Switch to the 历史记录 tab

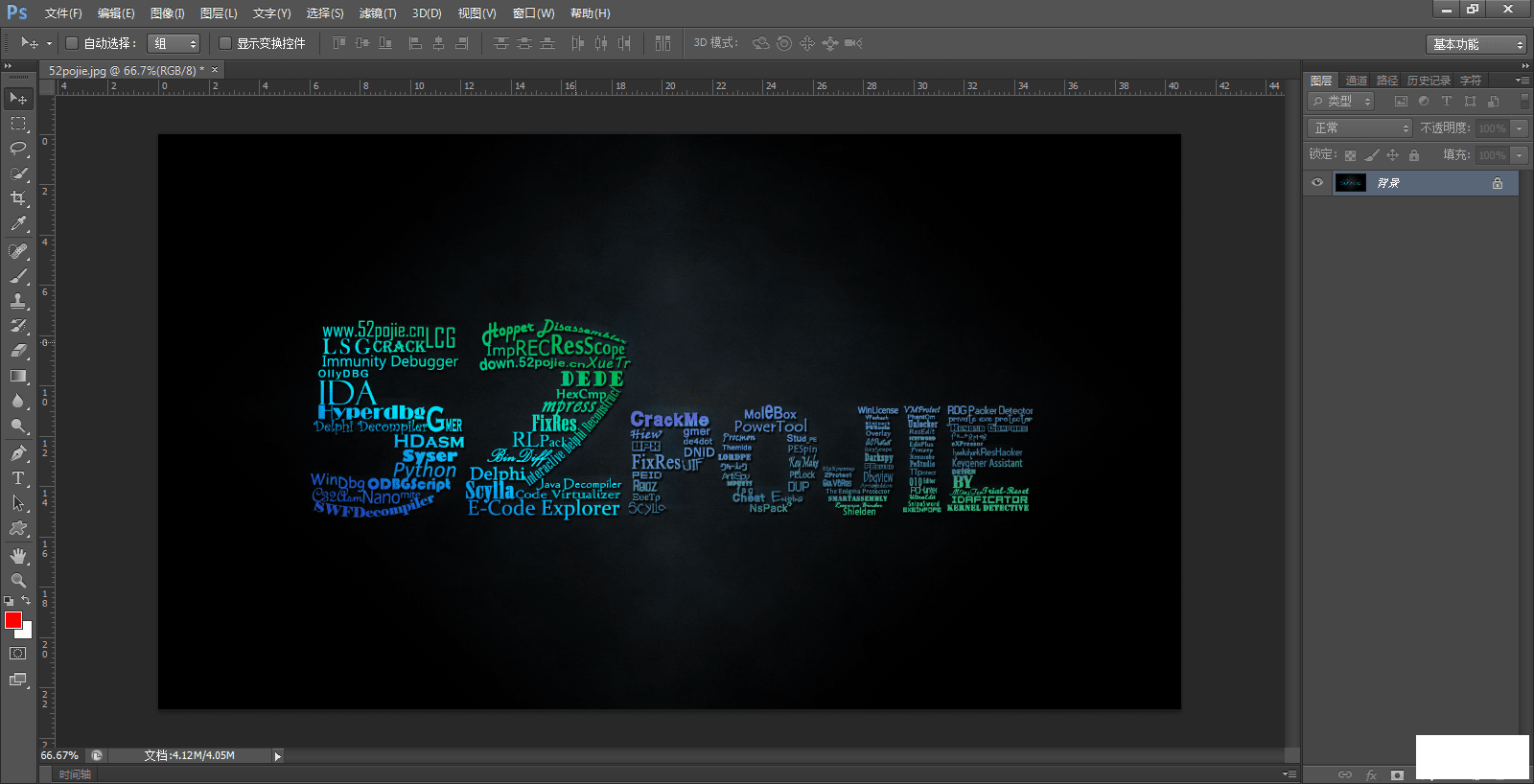tap(1429, 81)
